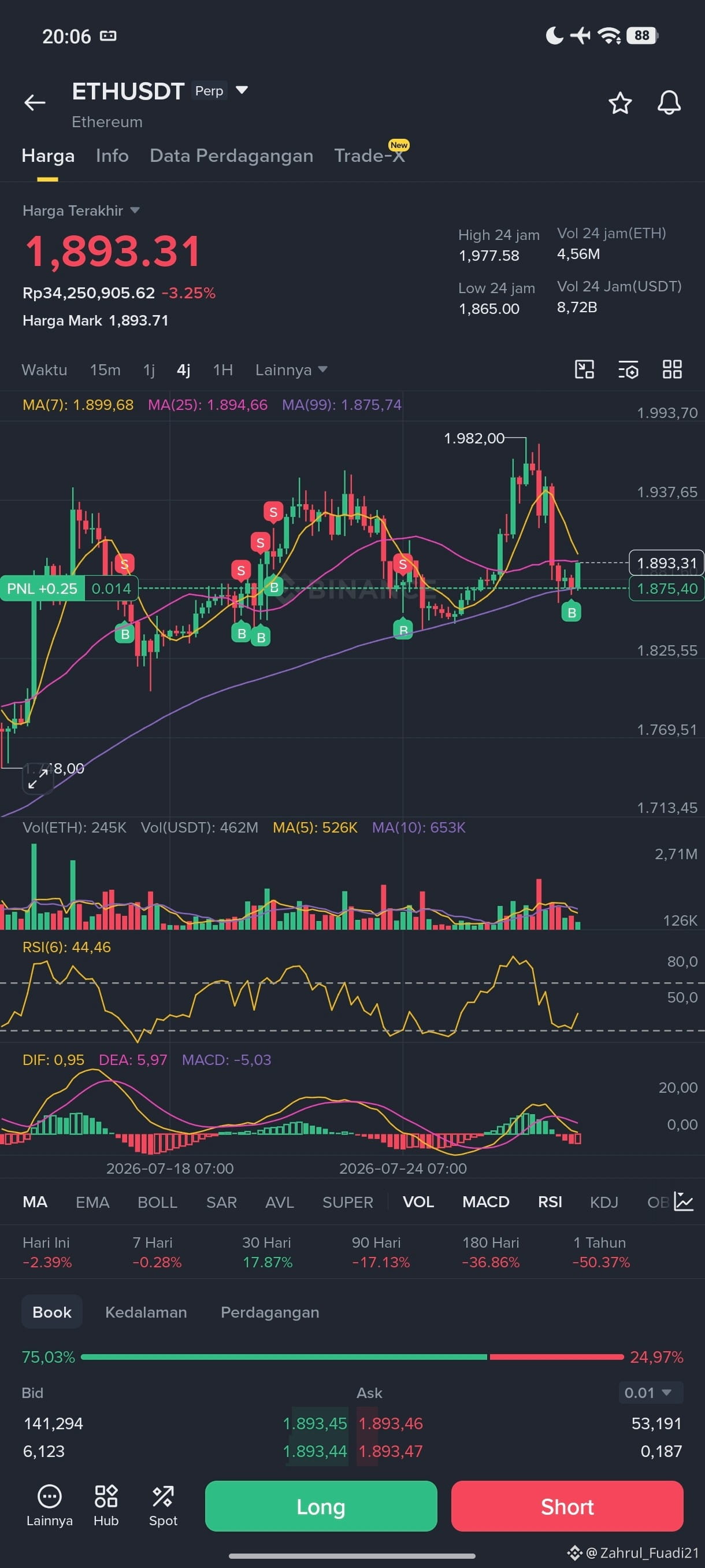Open chart settings list icon
This screenshot has width=705, height=1568.
point(628,369)
